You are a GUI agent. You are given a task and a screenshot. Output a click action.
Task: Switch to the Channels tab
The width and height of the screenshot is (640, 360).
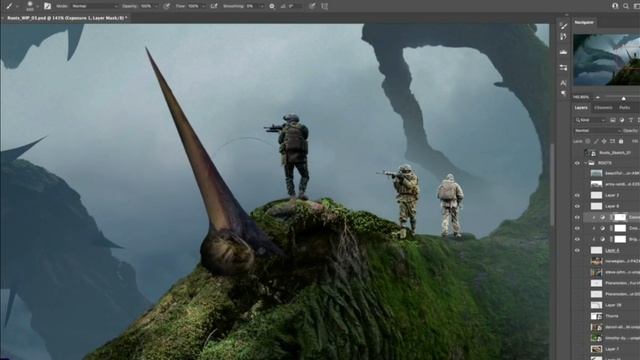tap(603, 108)
